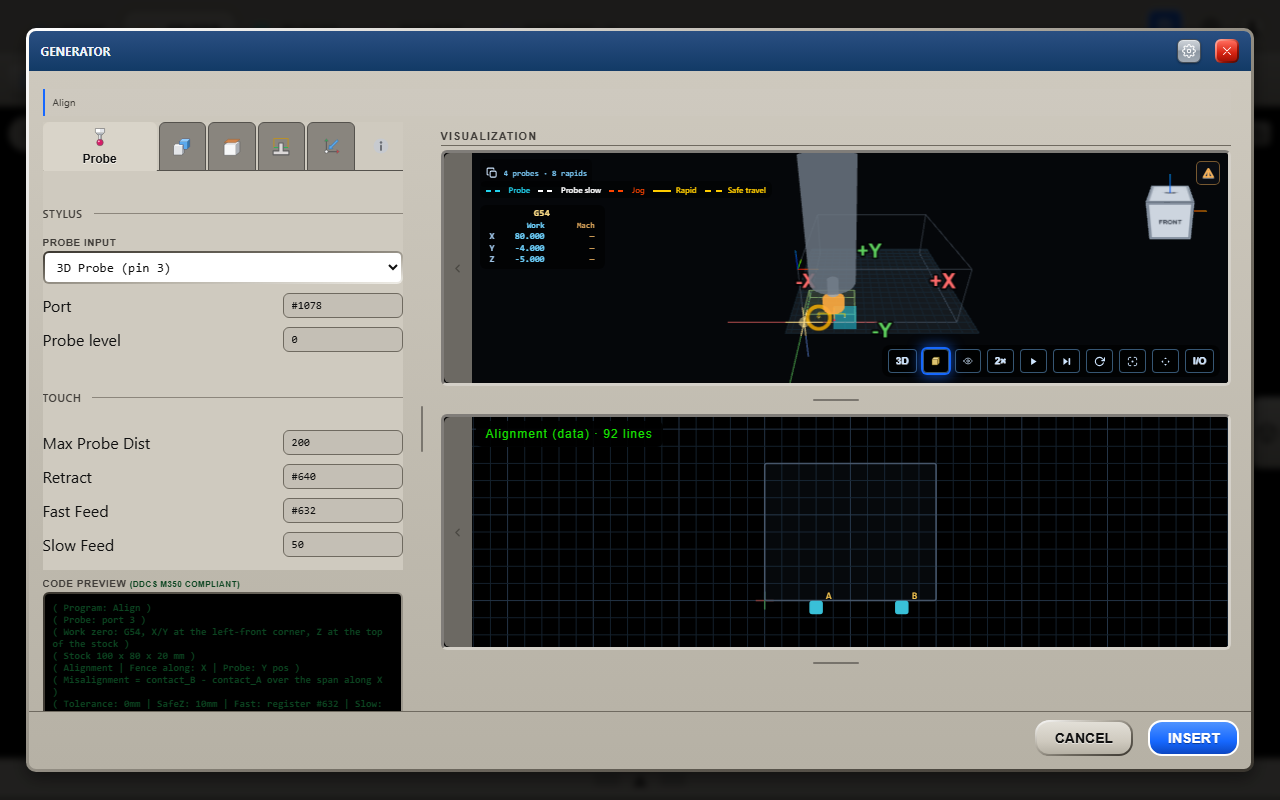Open the stock cube tab with orange top
Screen dimensions: 1280x800
point(231,146)
